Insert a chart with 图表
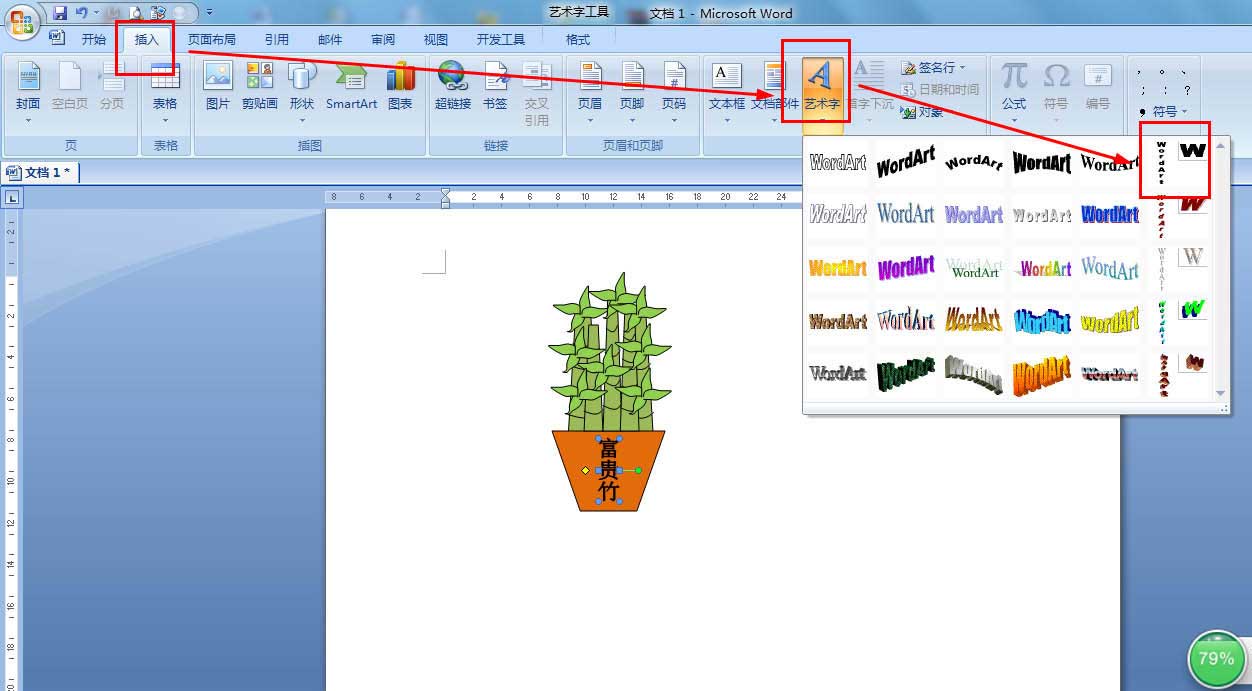1252x691 pixels. coord(400,88)
